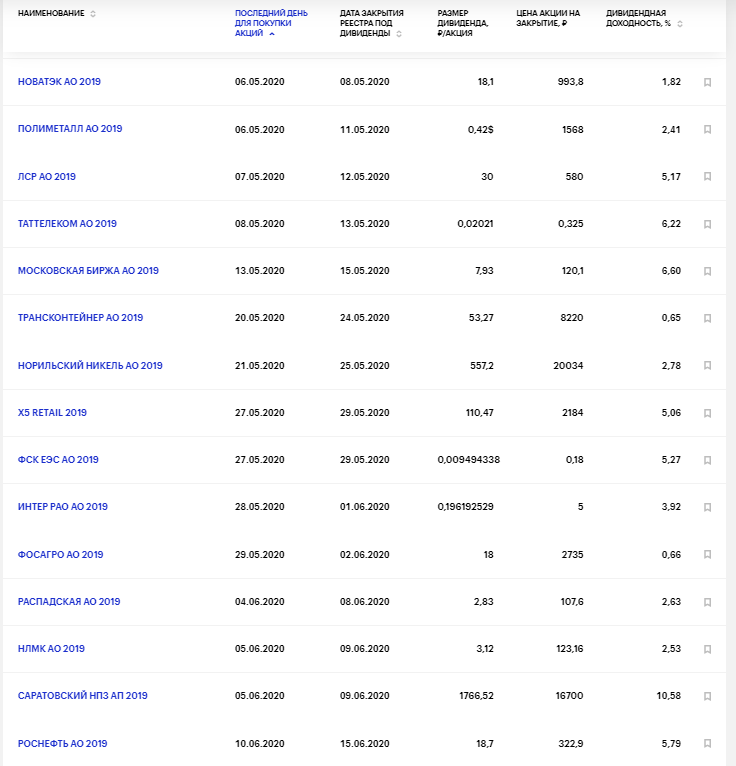Open the ЛСР АО 2019 link
Viewport: 736px width, 766px height.
pyautogui.click(x=47, y=176)
